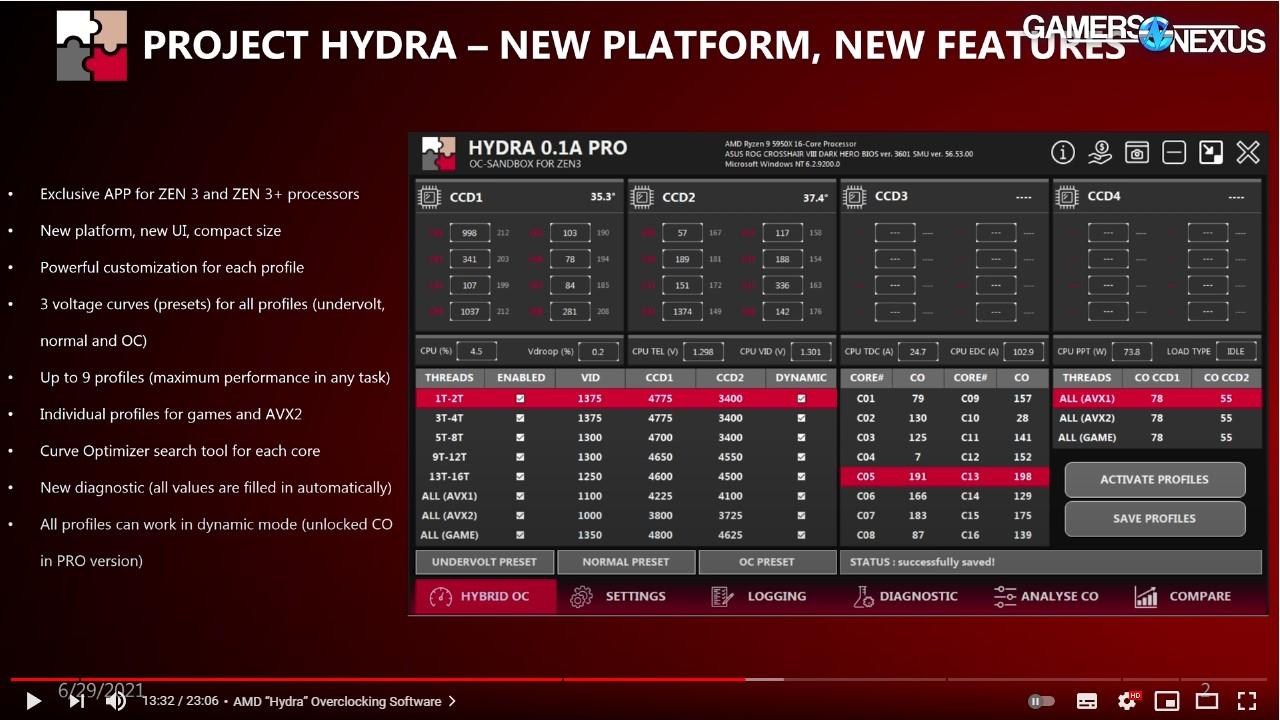Open YouTube settings gear
Viewport: 1280px width, 720px height.
(x=1127, y=701)
